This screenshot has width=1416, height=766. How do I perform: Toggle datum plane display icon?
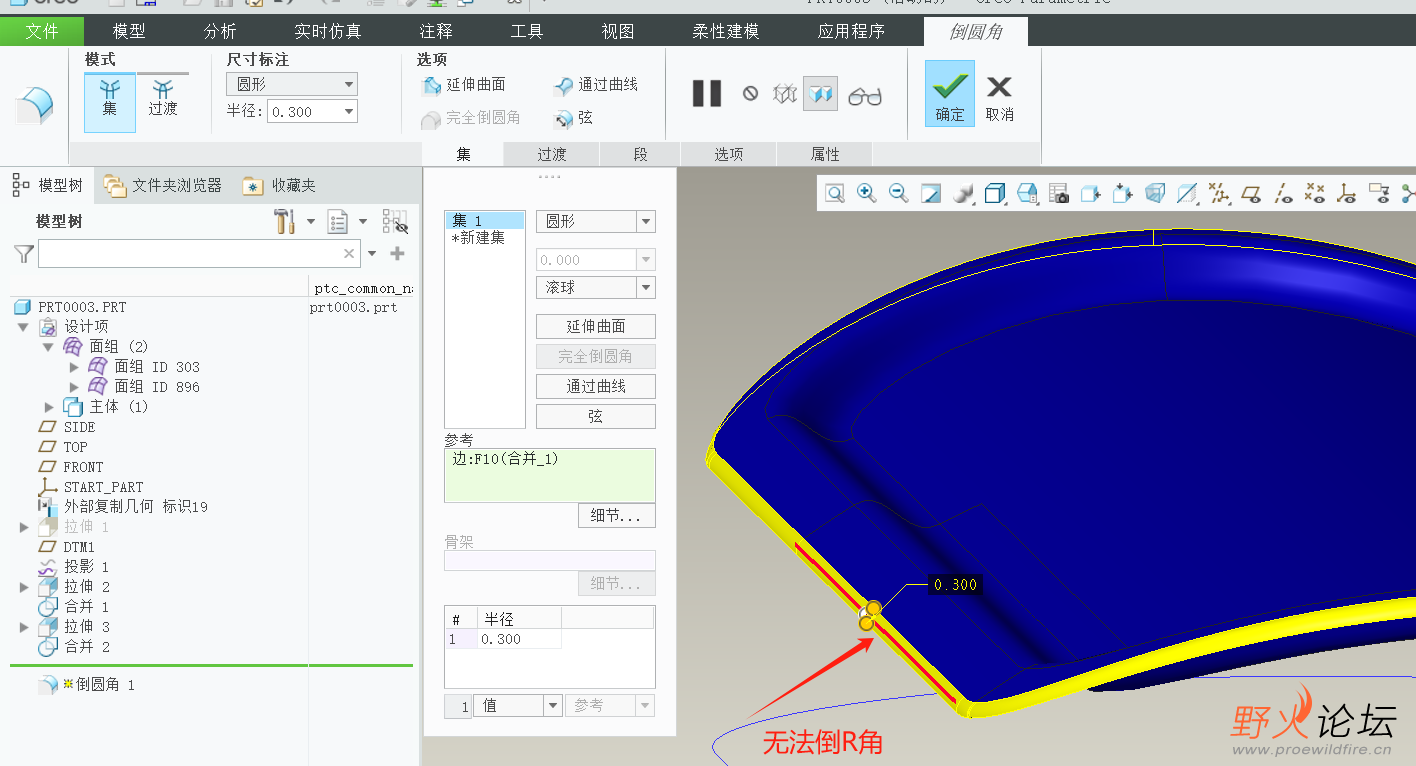coord(1251,194)
